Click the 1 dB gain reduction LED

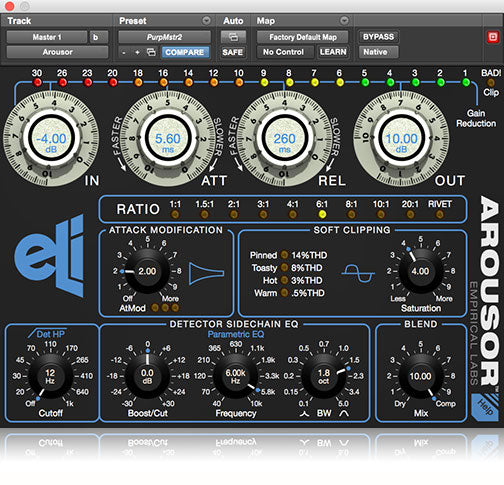466,82
